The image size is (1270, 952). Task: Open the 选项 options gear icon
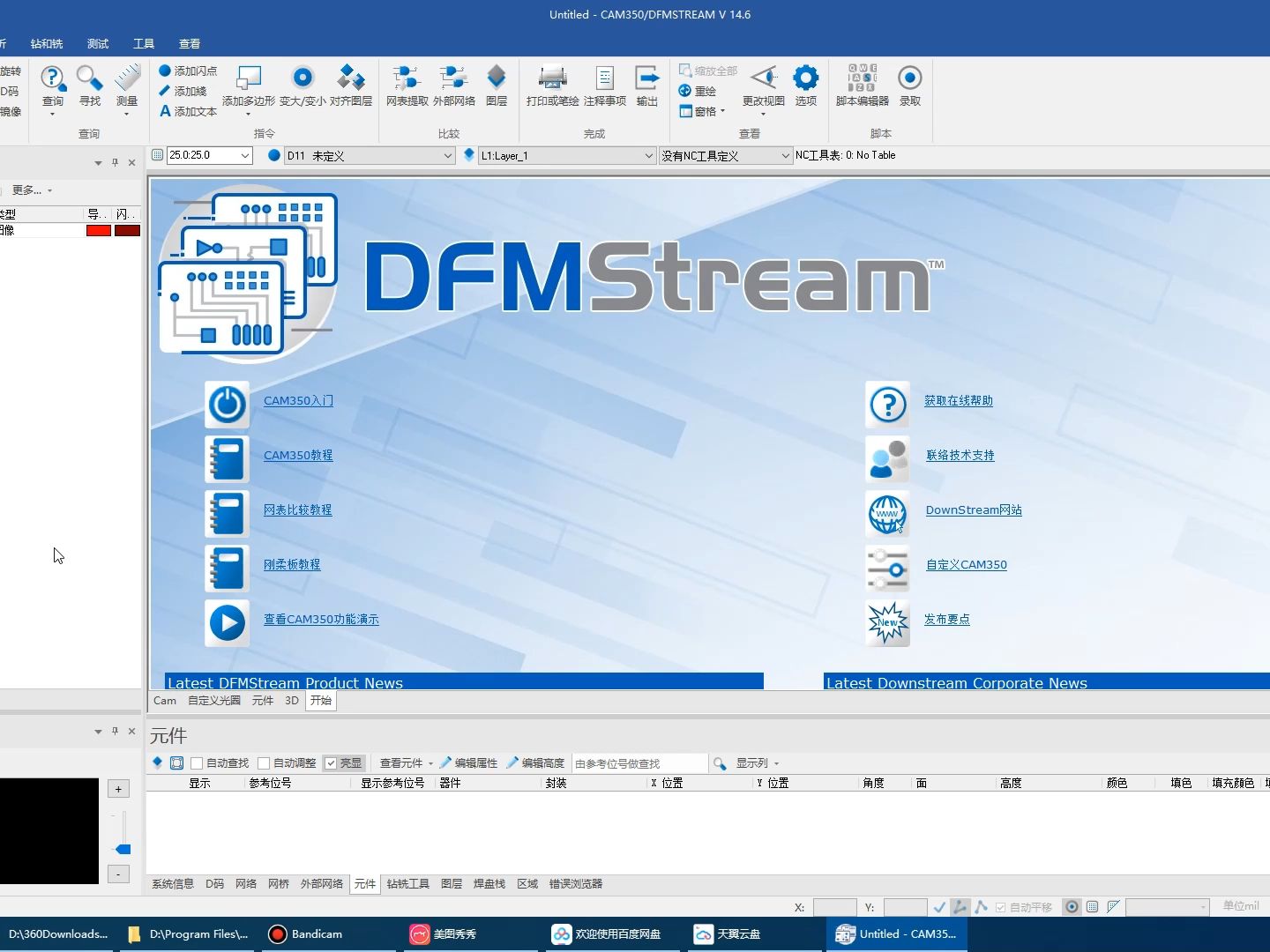coord(805,78)
